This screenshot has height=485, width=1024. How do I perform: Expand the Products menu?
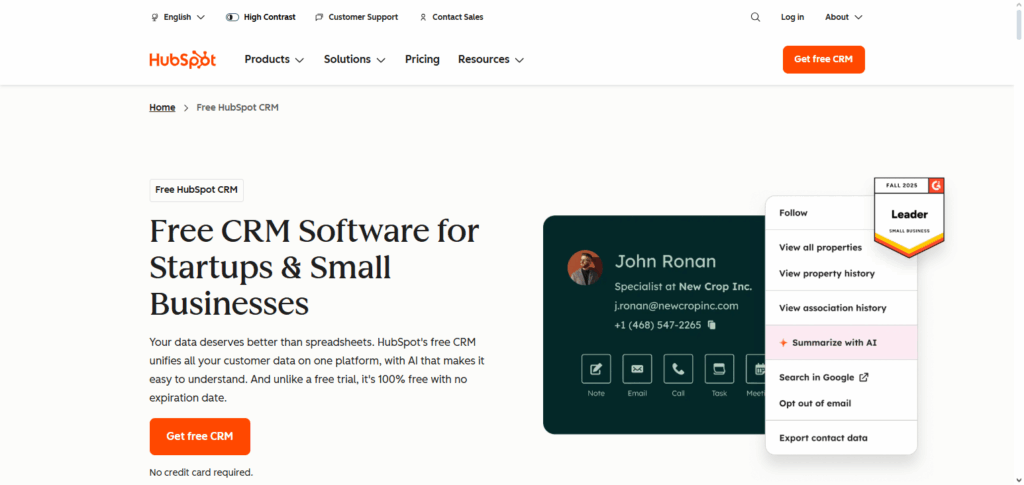click(x=274, y=60)
